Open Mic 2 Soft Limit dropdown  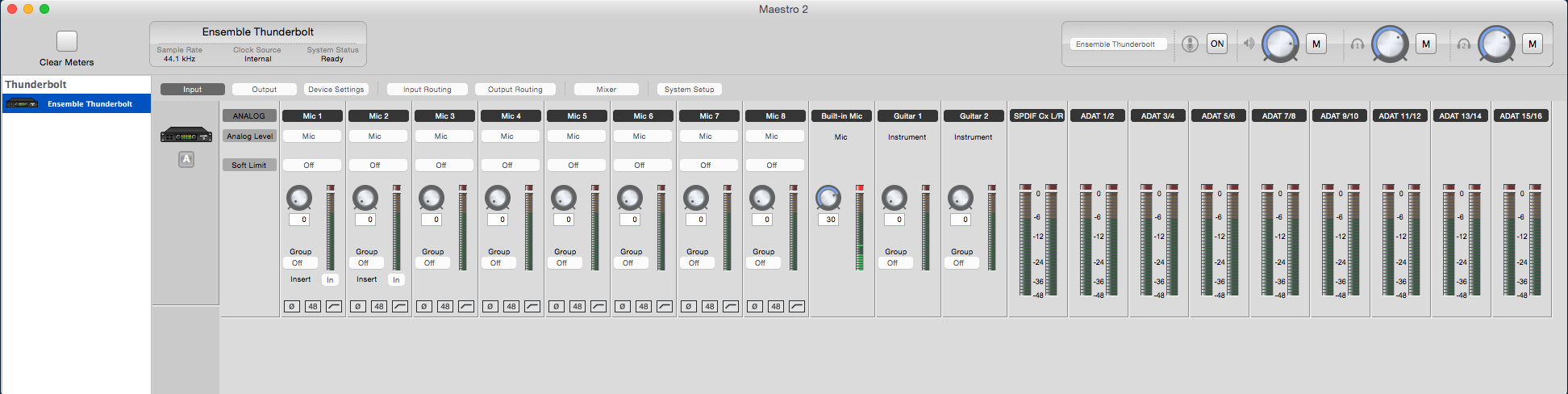pos(377,165)
